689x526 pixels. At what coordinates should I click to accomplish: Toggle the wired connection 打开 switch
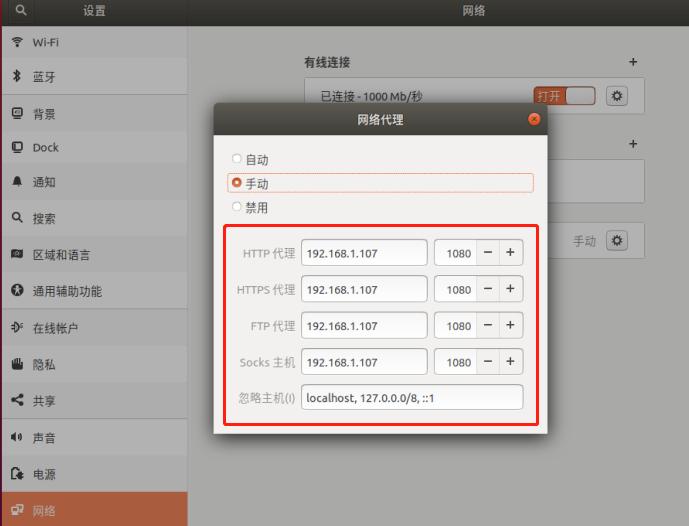(565, 96)
